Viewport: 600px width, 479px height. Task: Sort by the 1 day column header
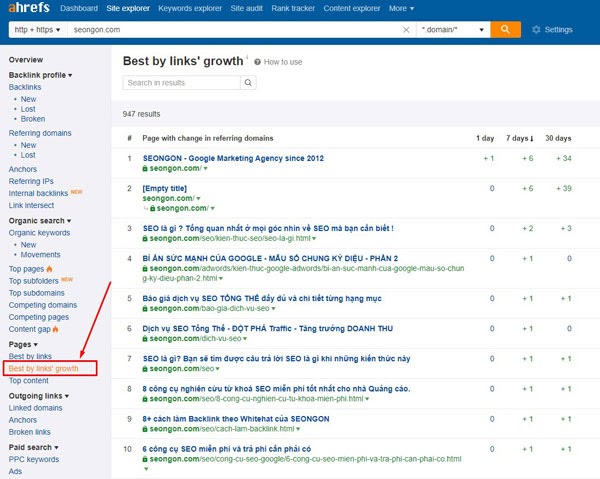point(485,138)
